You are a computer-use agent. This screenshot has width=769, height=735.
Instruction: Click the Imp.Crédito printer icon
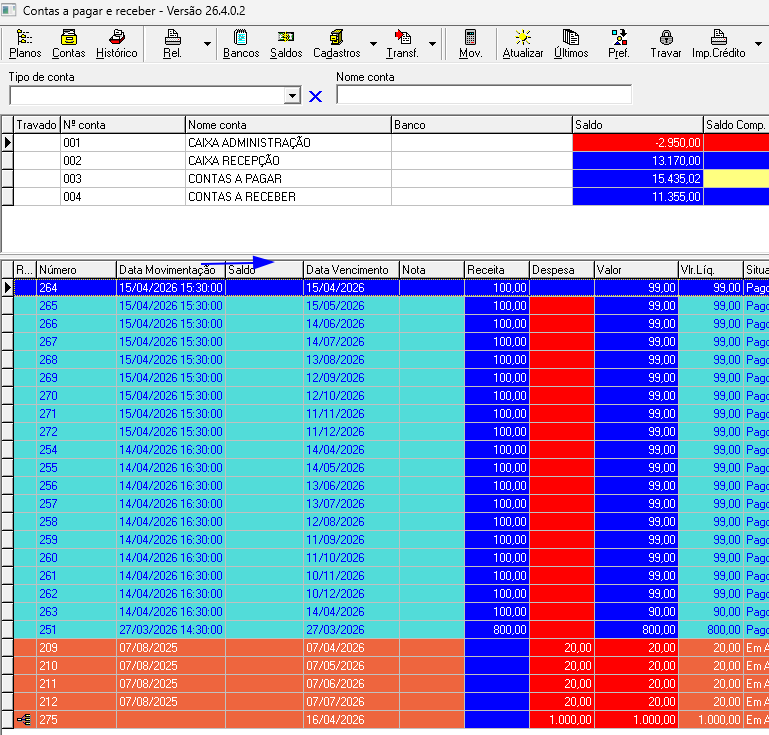(x=718, y=44)
